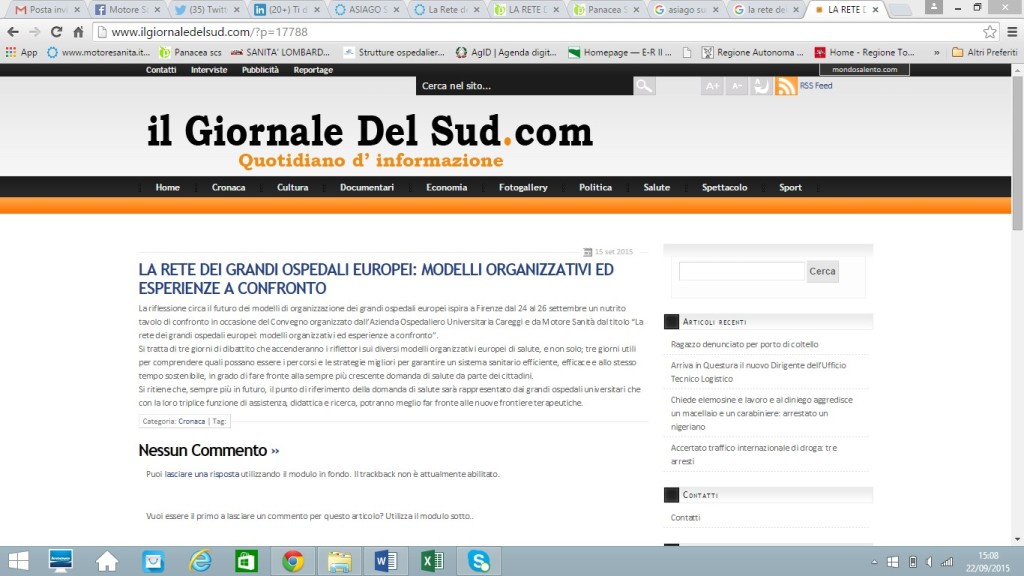
Task: Click the Cronaca category link
Action: pyautogui.click(x=191, y=421)
